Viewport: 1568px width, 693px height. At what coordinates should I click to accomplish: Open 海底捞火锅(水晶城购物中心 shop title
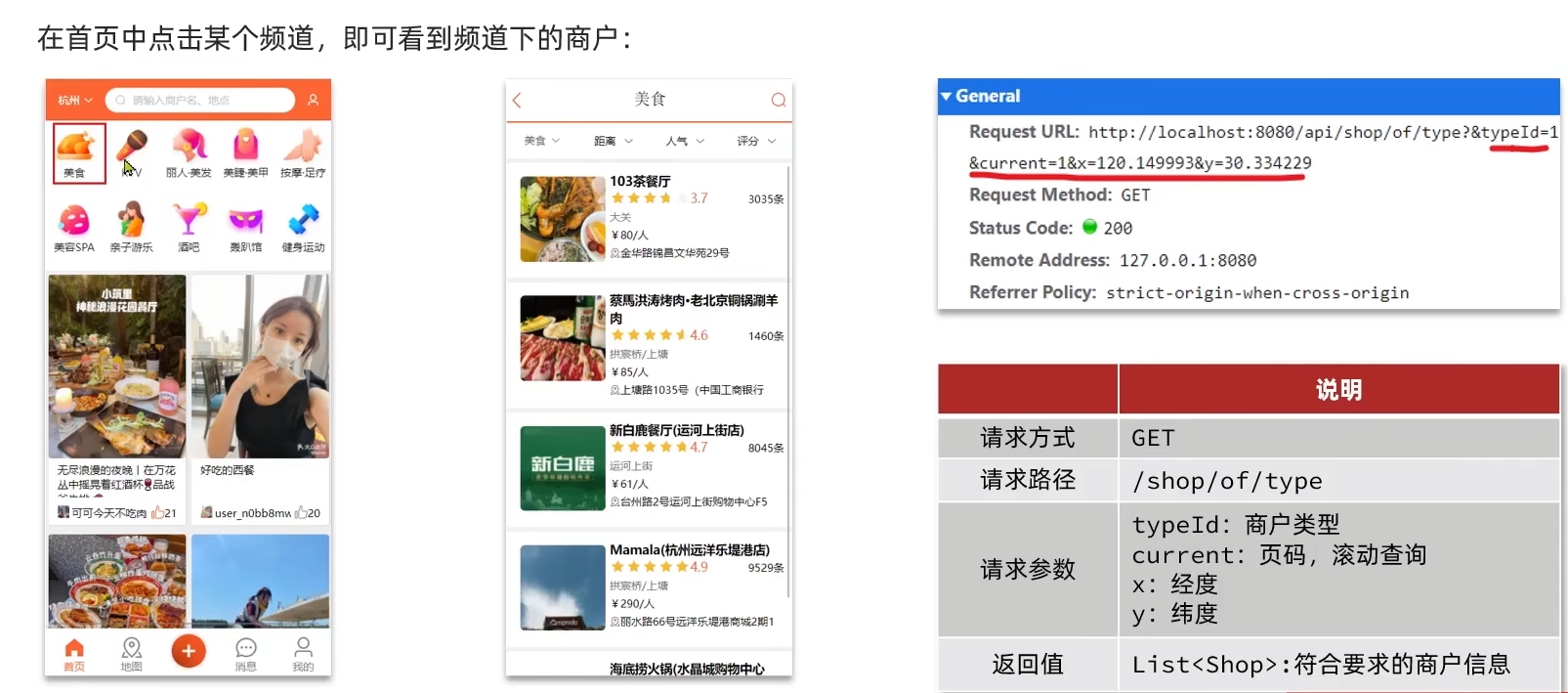coord(687,669)
